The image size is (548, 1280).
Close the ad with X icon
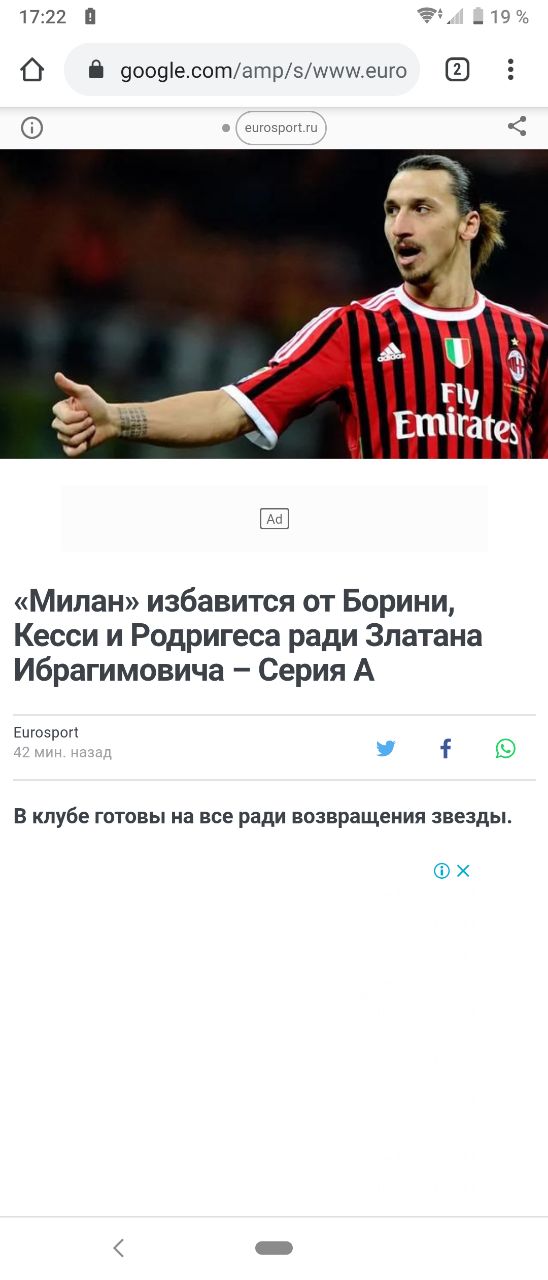point(463,871)
